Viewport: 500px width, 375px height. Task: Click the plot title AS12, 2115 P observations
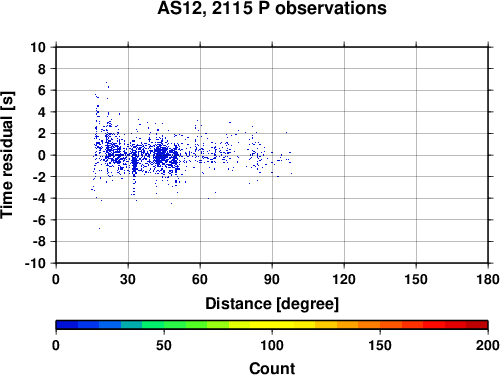coord(272,8)
